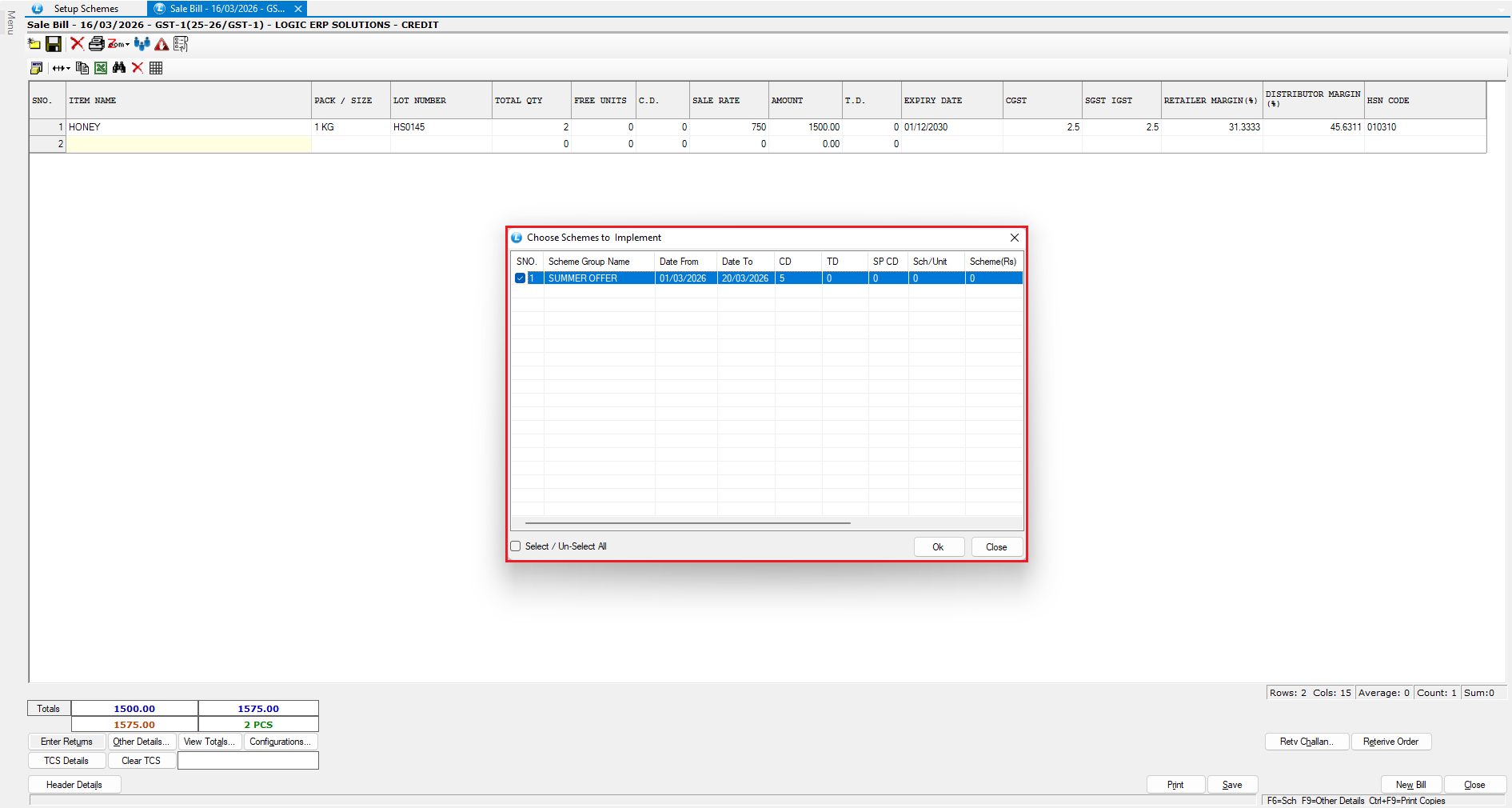1512x808 pixels.
Task: Click the blue people group icon
Action: [x=142, y=44]
